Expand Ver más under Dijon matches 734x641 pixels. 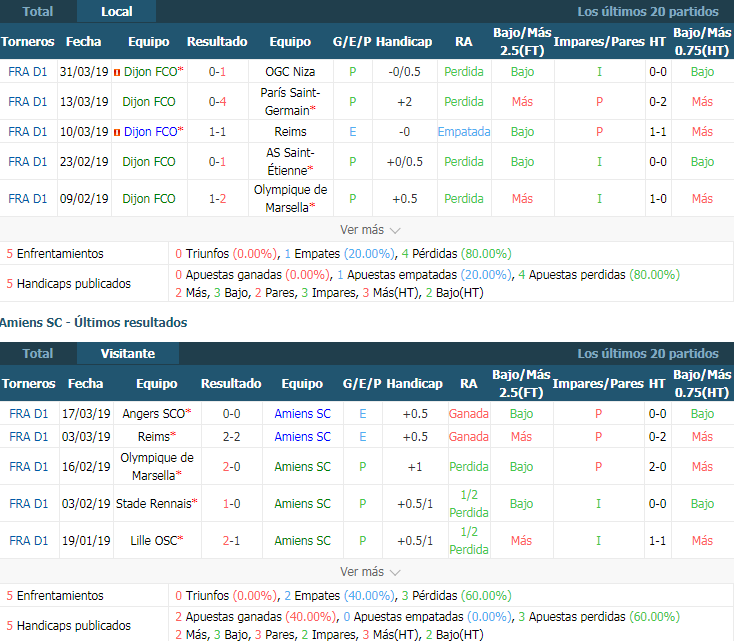370,230
